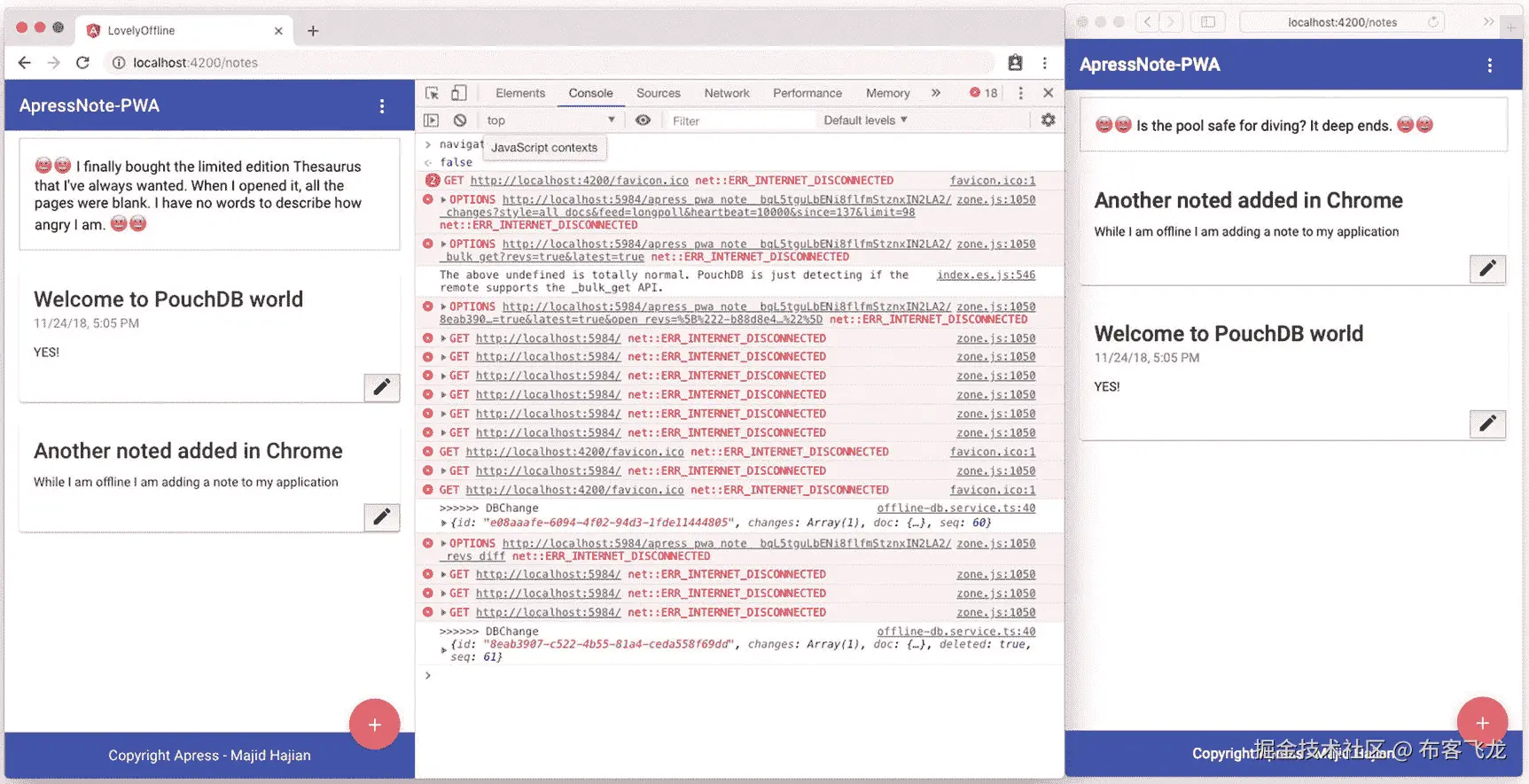Go back in Chrome navigation

pos(25,63)
